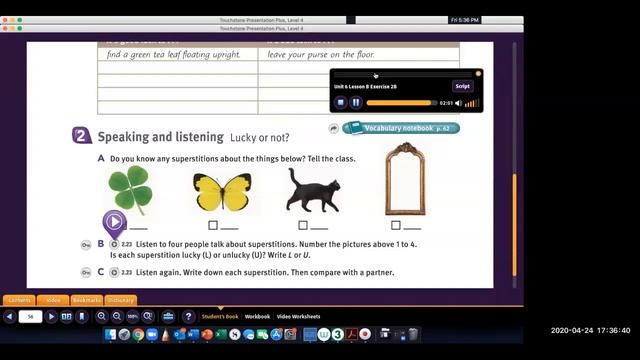Viewport: 640px width, 360px height.
Task: Click the page number field showing 56
Action: 30,316
